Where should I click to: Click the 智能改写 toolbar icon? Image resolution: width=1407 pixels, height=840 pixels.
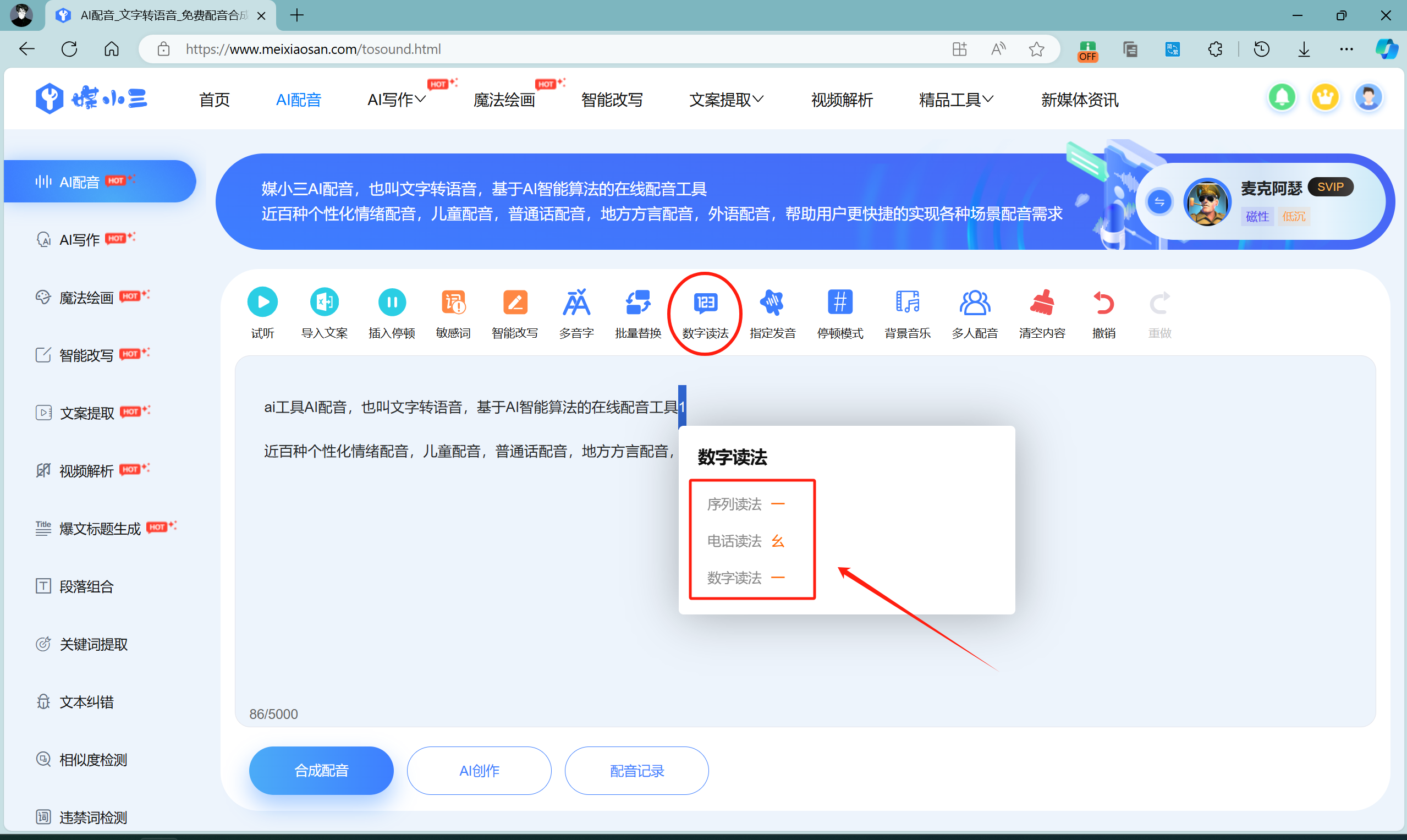pyautogui.click(x=514, y=302)
